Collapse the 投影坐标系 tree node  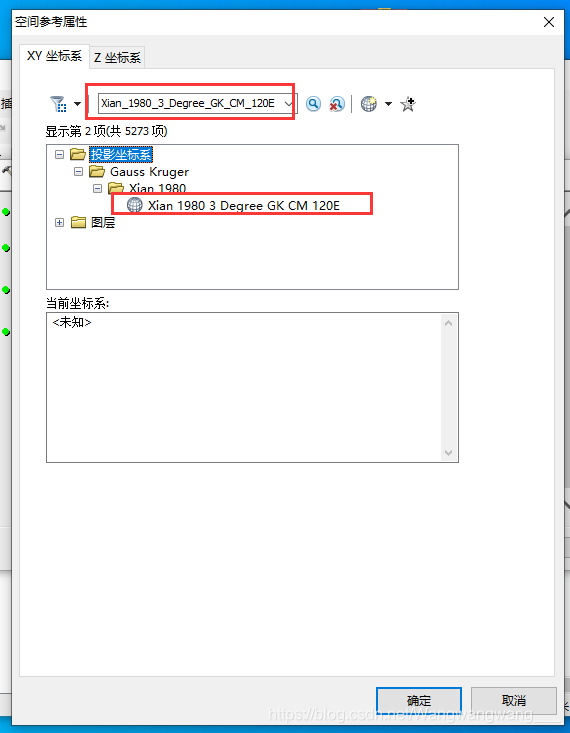click(x=59, y=154)
